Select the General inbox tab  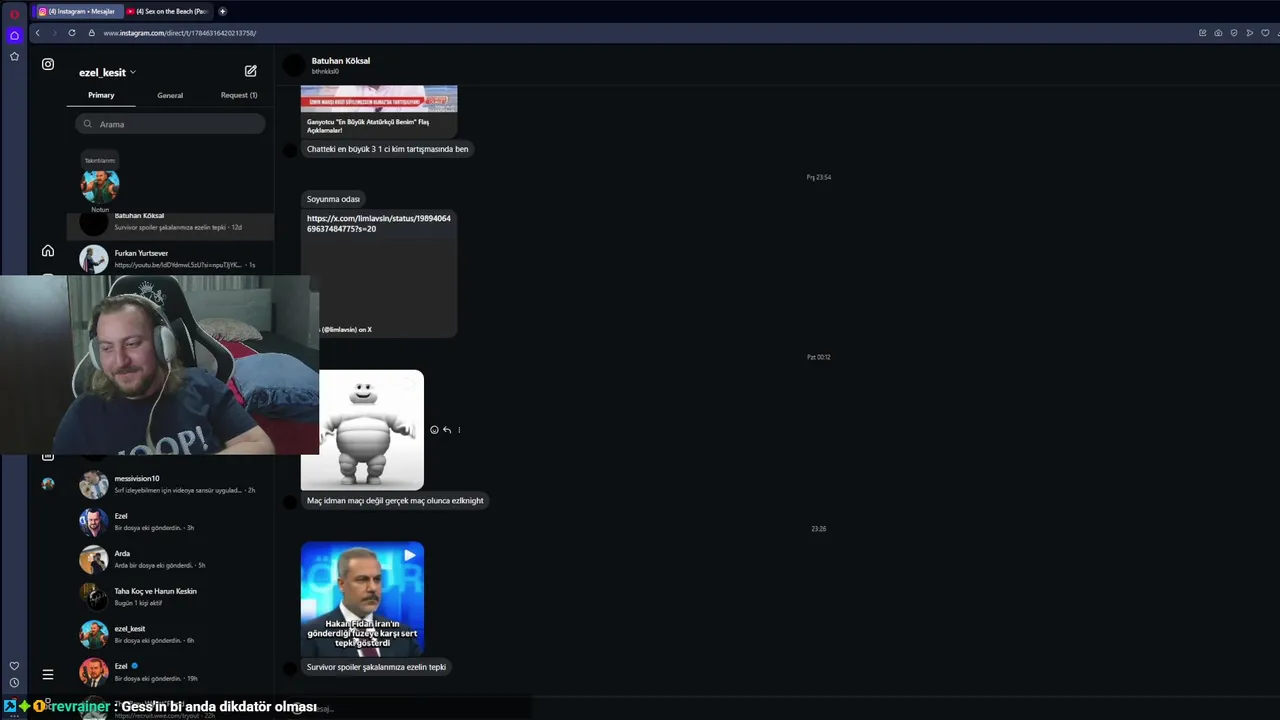pyautogui.click(x=170, y=95)
